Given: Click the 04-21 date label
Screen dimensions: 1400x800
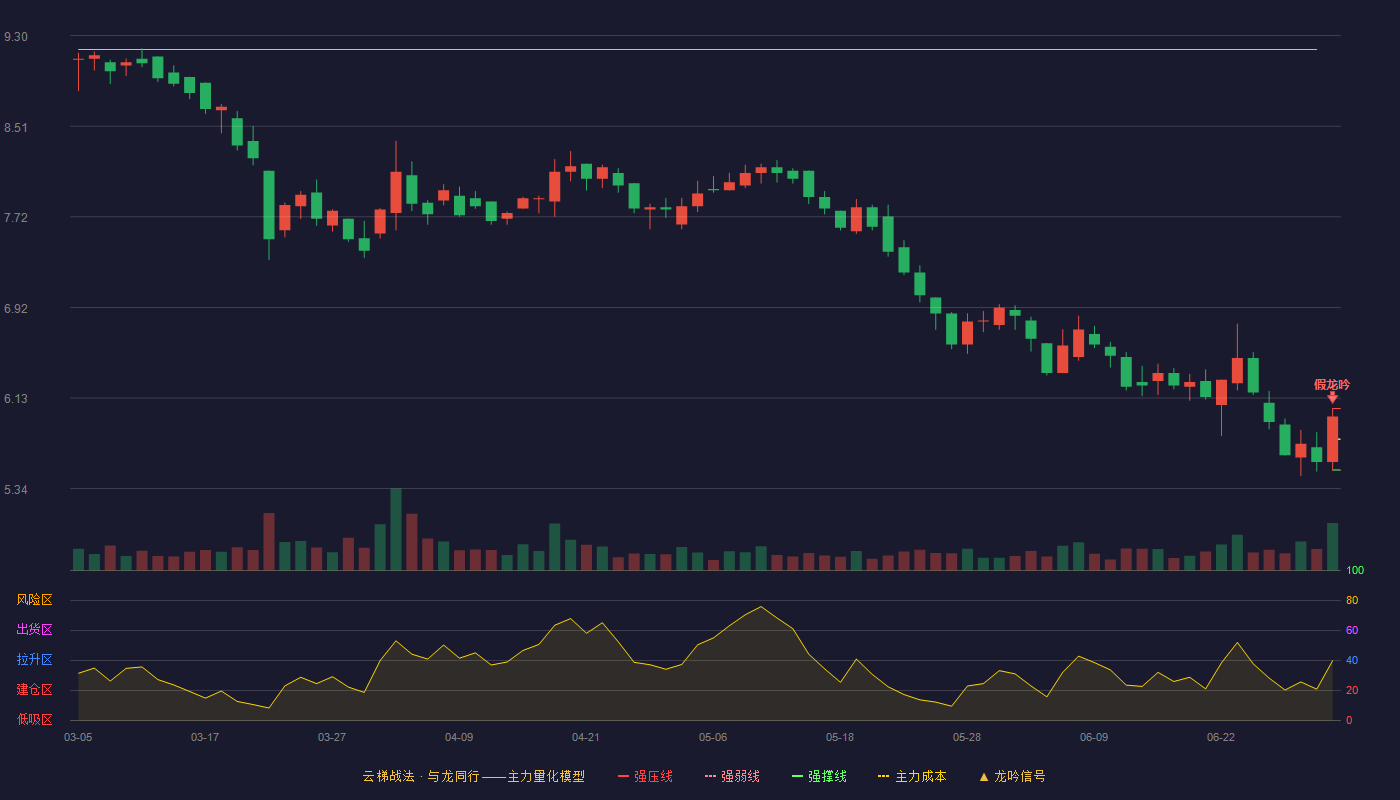Looking at the screenshot, I should pos(586,737).
